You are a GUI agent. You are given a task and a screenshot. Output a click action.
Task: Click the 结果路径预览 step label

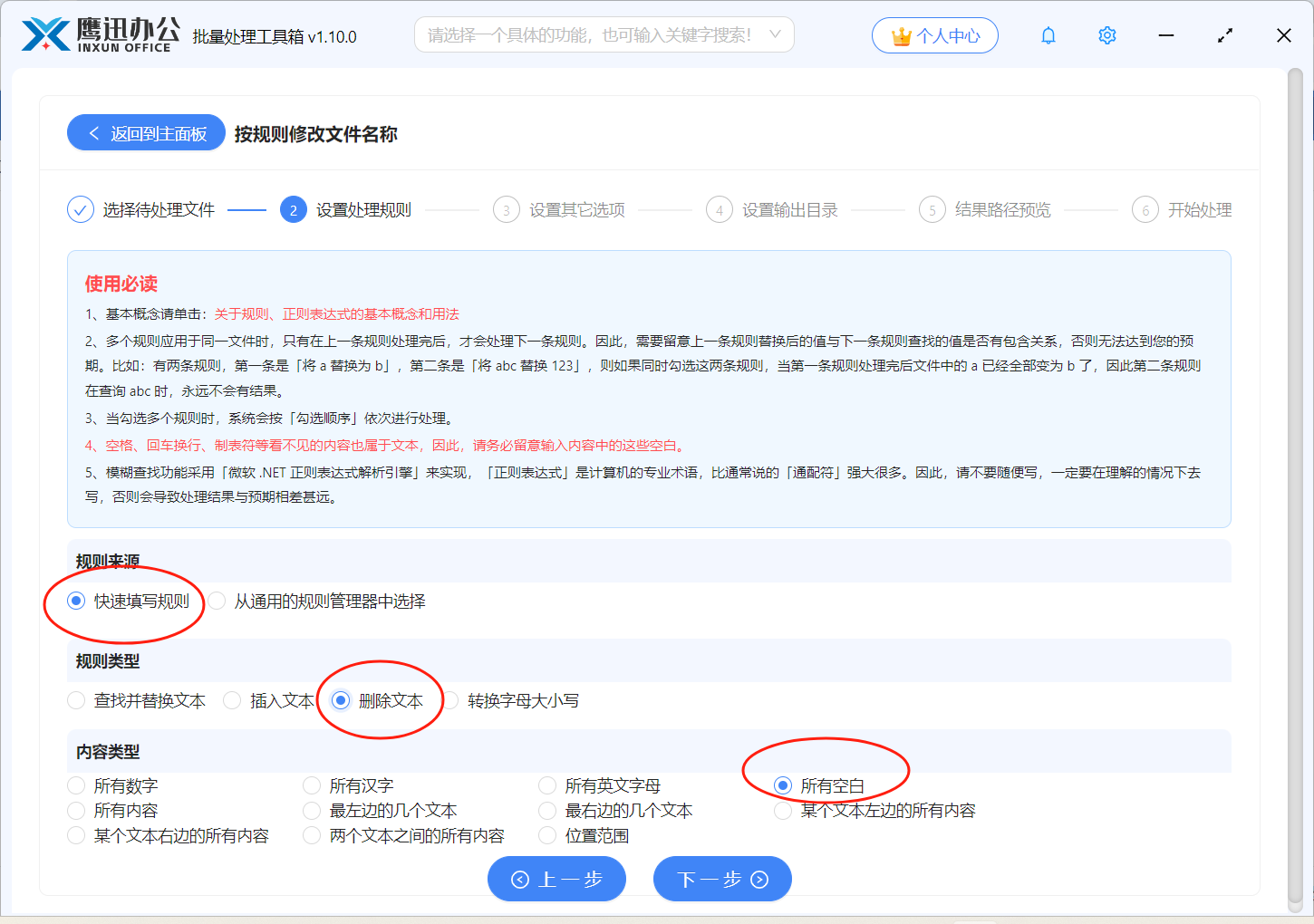click(x=1003, y=210)
